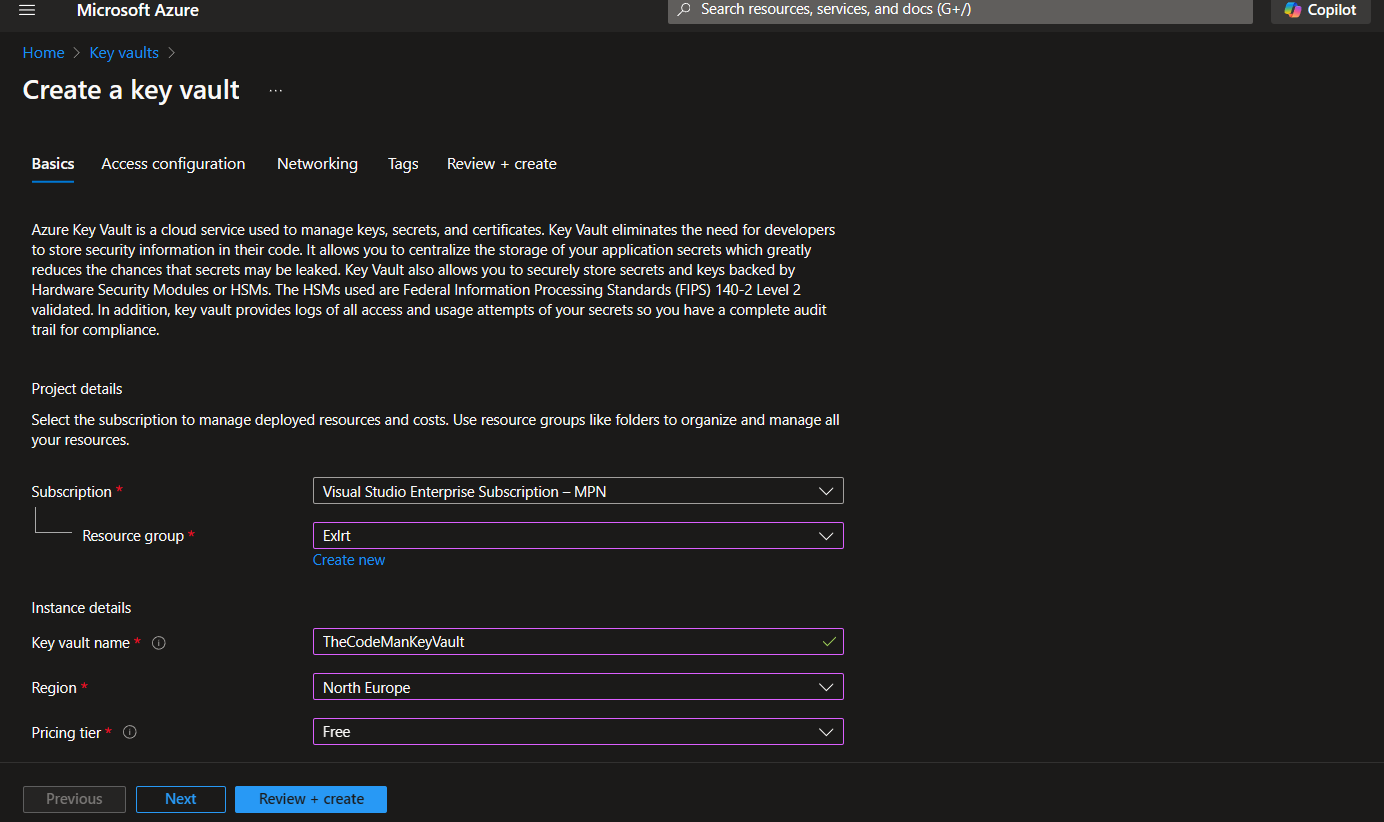Click the Next button
Viewport: 1384px width, 822px height.
[x=181, y=799]
